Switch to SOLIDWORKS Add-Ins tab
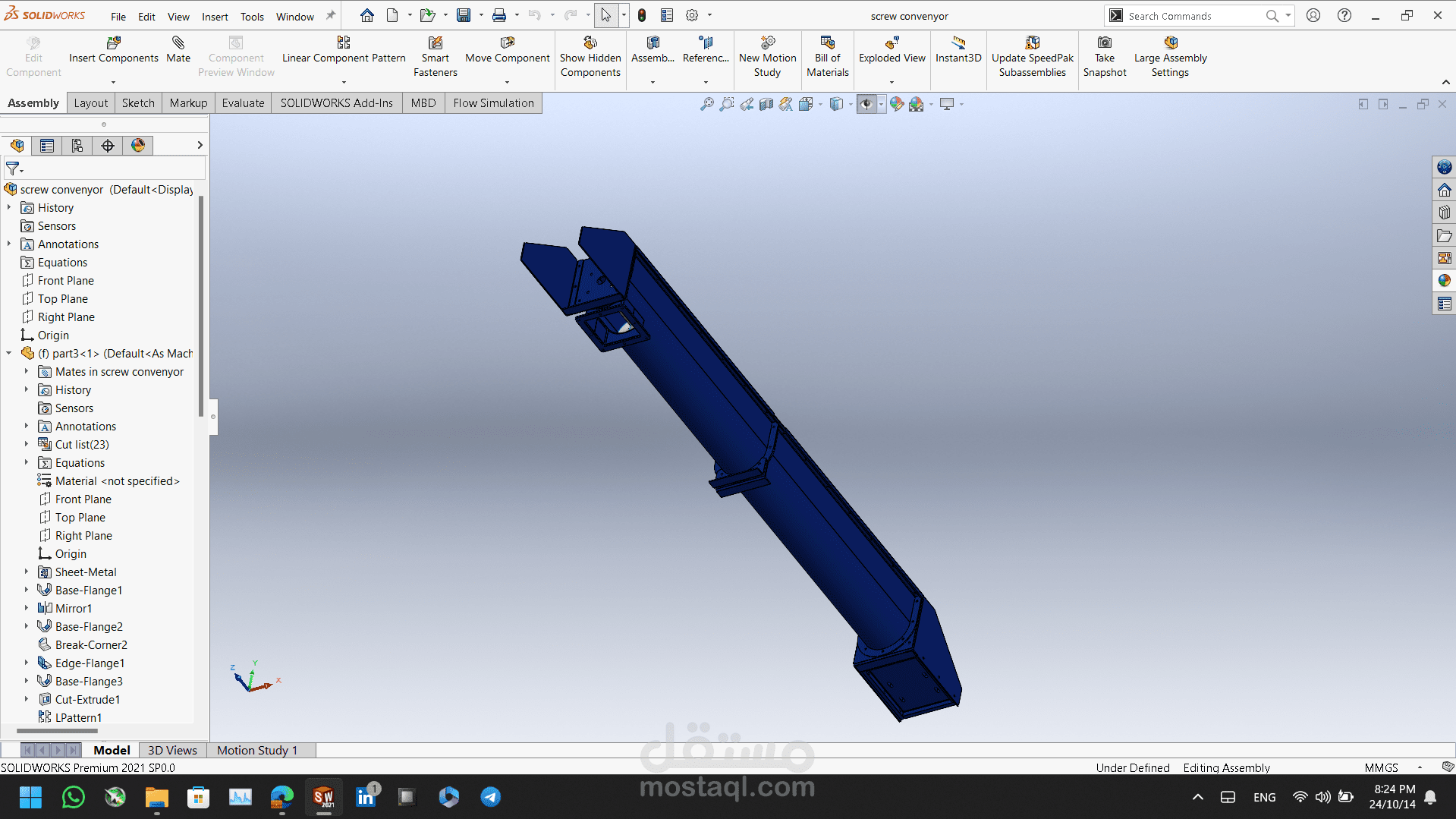This screenshot has height=819, width=1456. (x=337, y=103)
